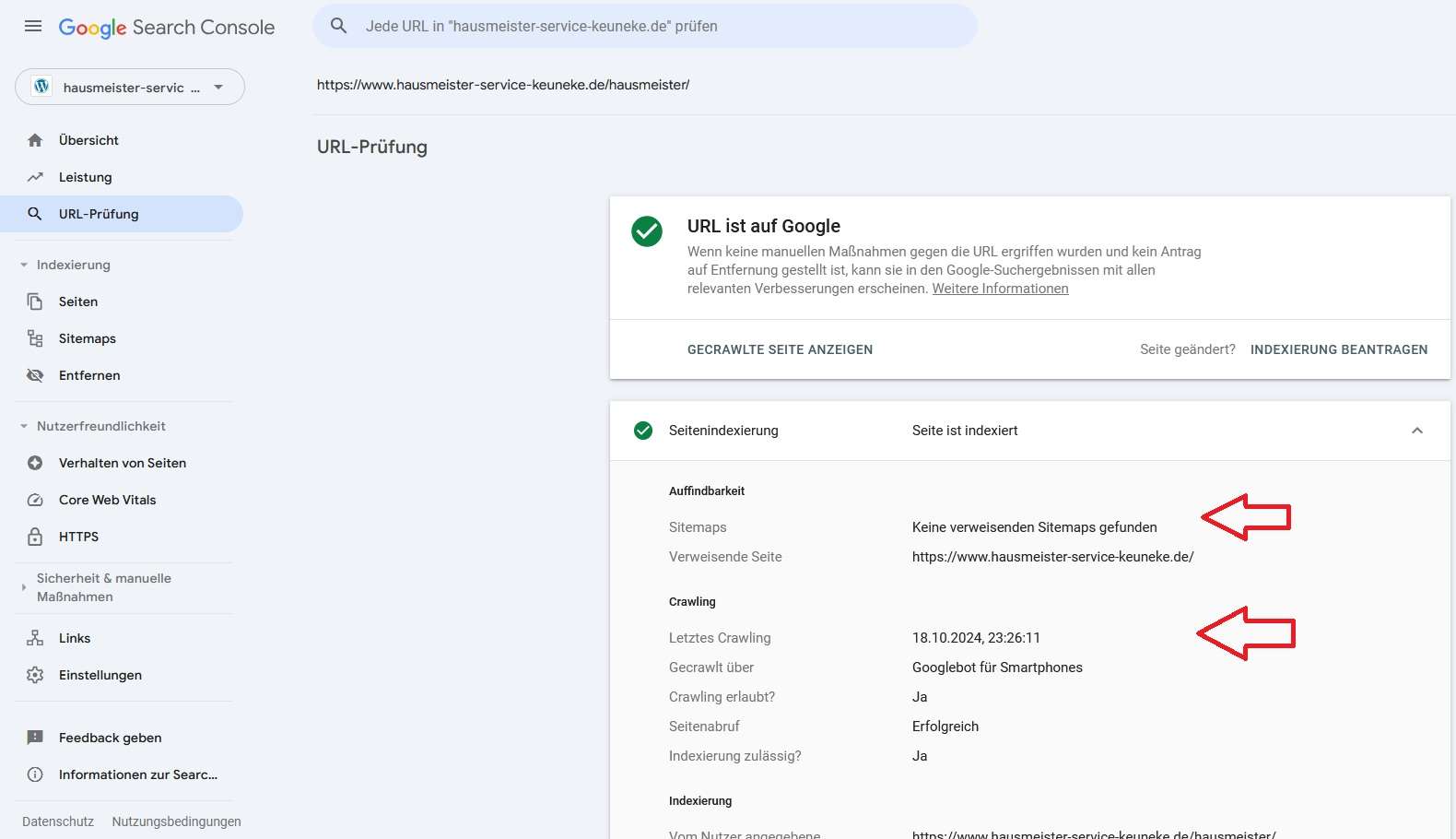Viewport: 1456px width, 839px height.
Task: Open the Datenschutz link
Action: pyautogui.click(x=58, y=821)
